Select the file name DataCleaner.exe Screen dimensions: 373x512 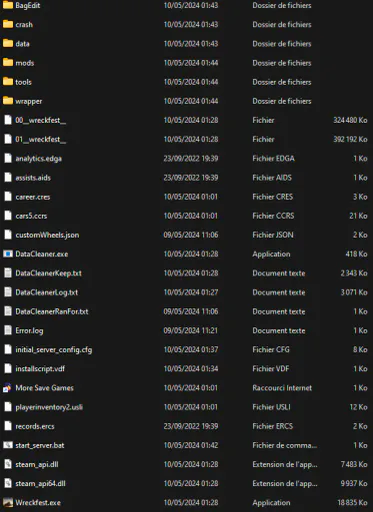[x=42, y=254]
